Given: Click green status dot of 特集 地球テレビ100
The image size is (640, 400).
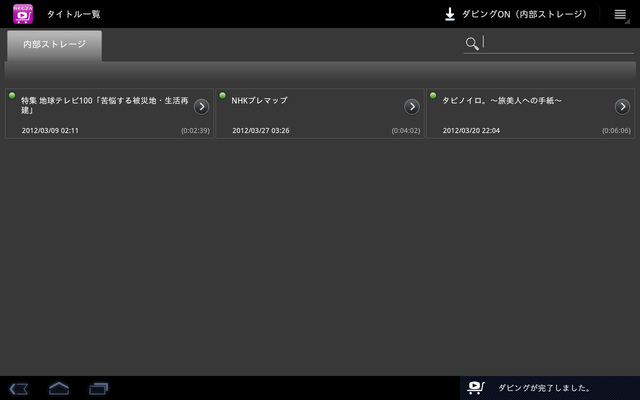Looking at the screenshot, I should coord(12,96).
